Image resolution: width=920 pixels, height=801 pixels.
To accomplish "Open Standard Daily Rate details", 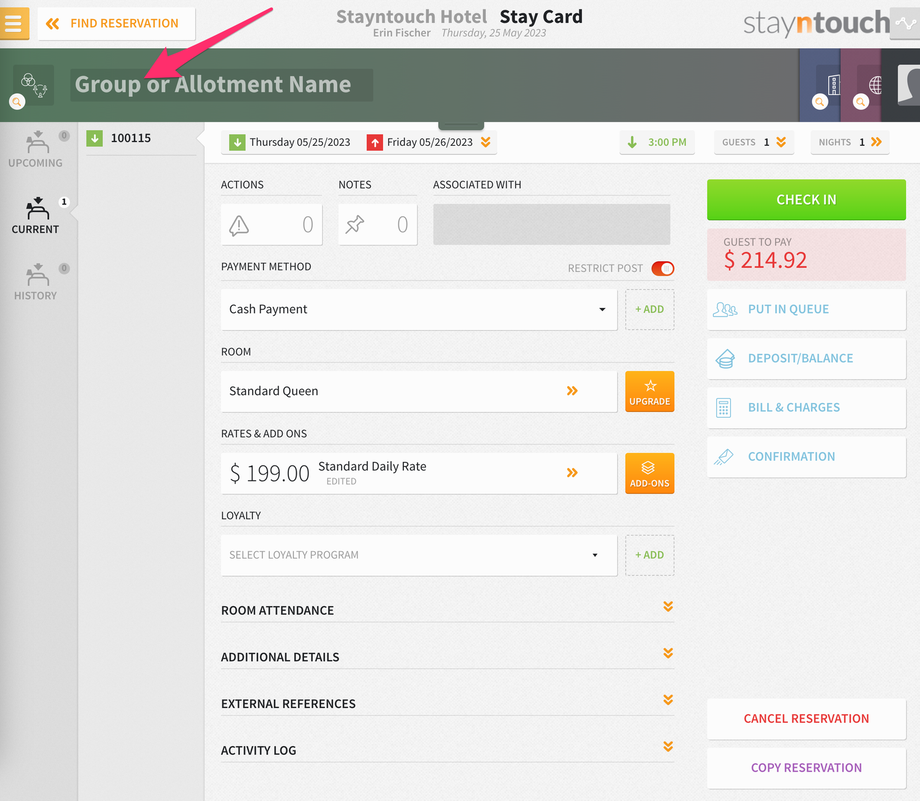I will 419,473.
